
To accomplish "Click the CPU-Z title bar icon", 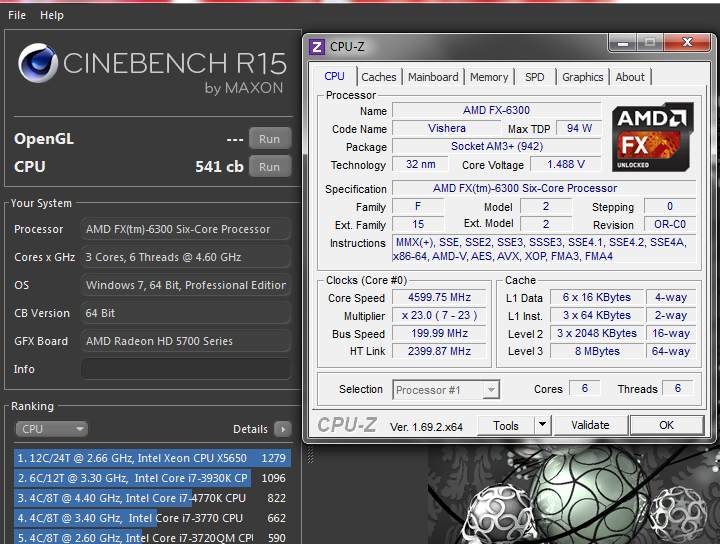I will pyautogui.click(x=317, y=46).
